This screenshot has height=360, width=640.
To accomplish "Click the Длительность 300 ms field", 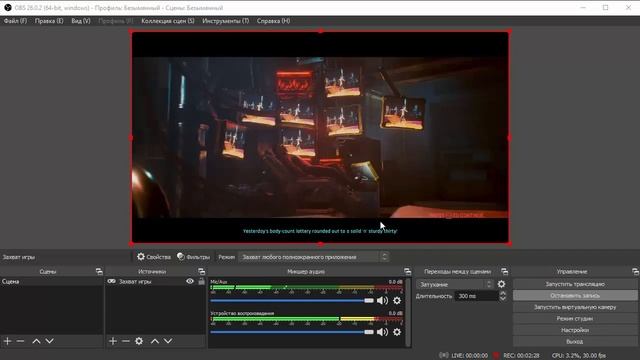I will pos(476,296).
